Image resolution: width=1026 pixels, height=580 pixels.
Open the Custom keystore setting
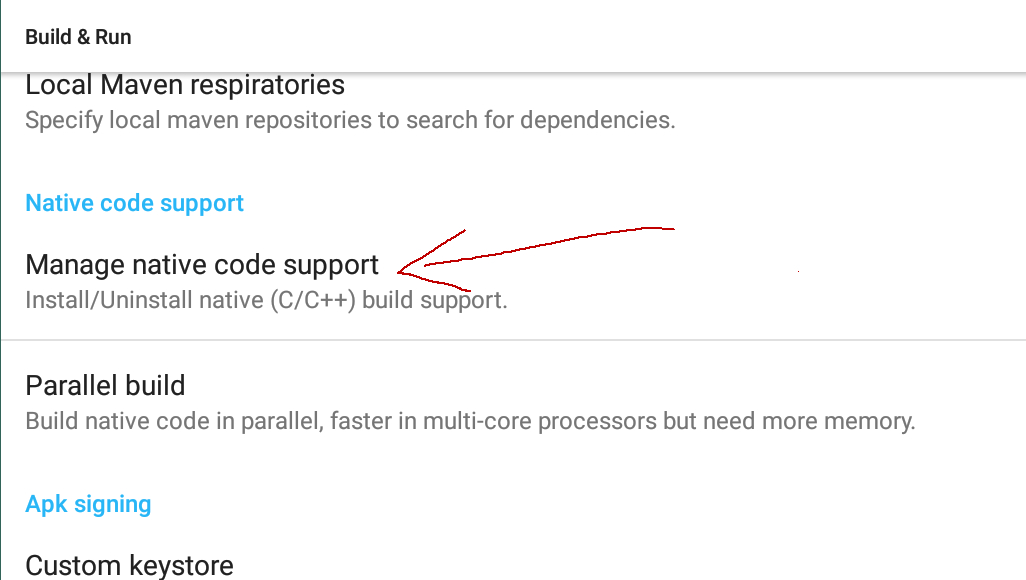pyautogui.click(x=513, y=563)
